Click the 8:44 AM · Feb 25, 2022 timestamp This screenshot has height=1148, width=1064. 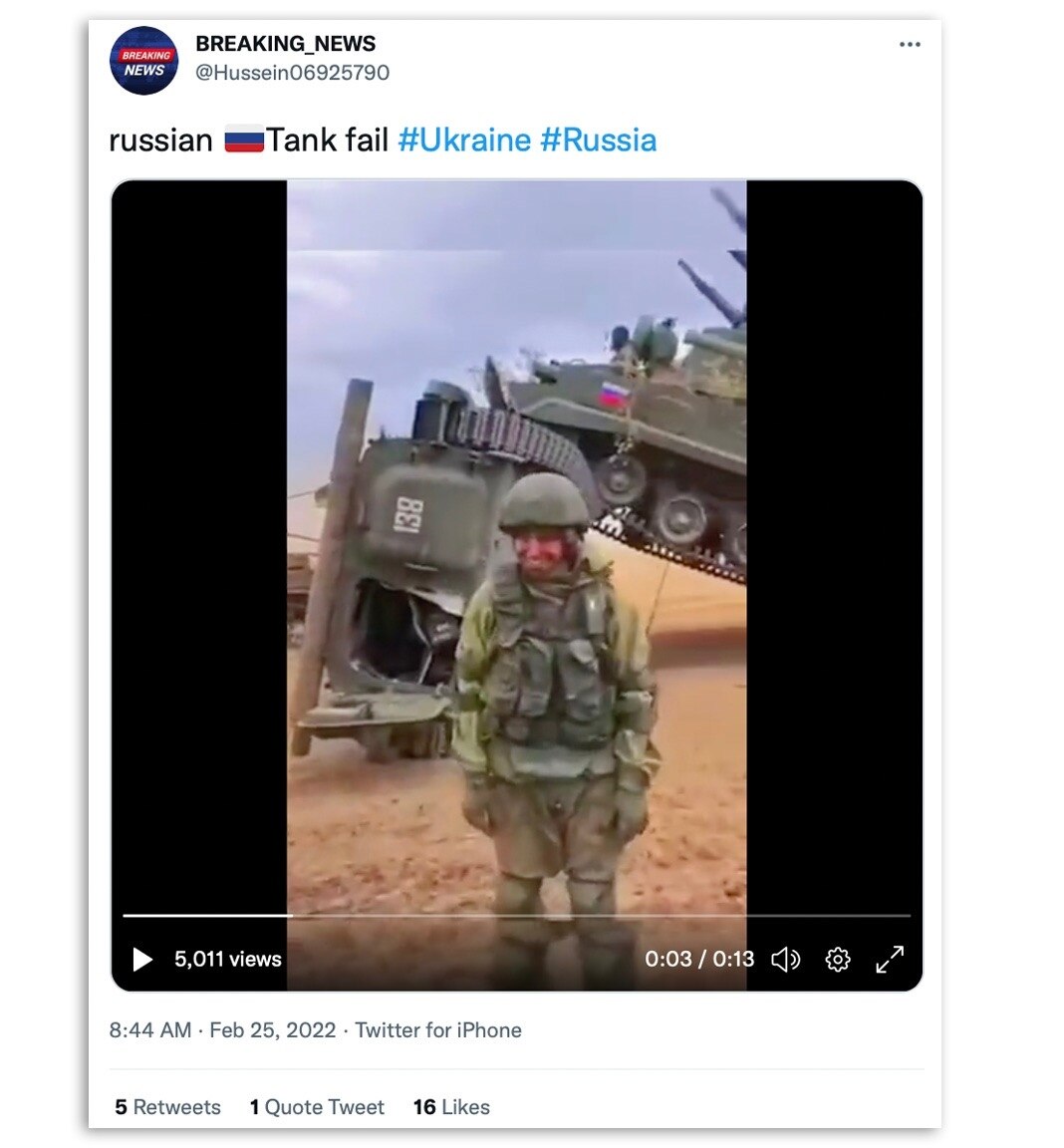pyautogui.click(x=222, y=1030)
